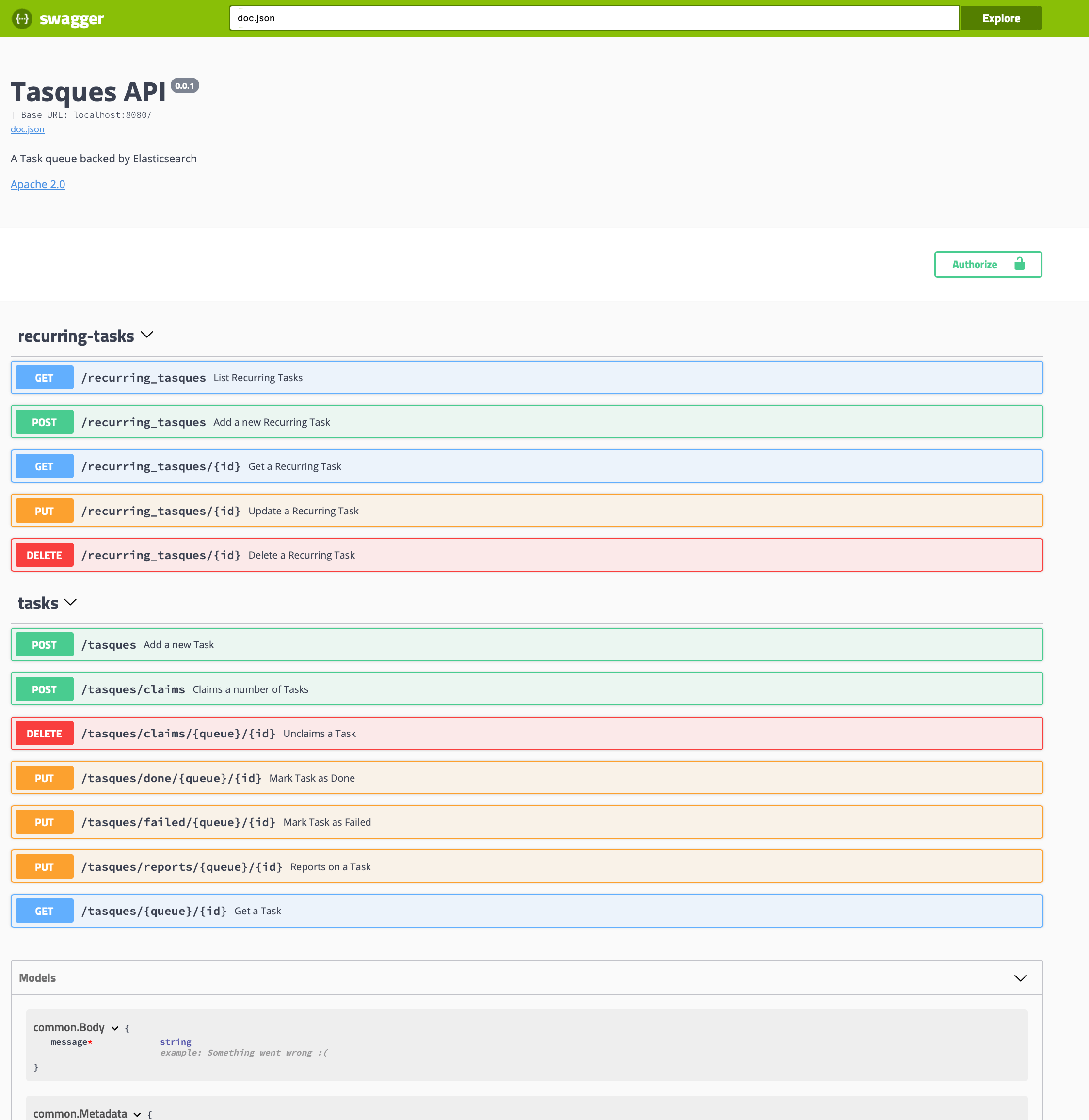Collapse the Models panel chevron

1020,978
